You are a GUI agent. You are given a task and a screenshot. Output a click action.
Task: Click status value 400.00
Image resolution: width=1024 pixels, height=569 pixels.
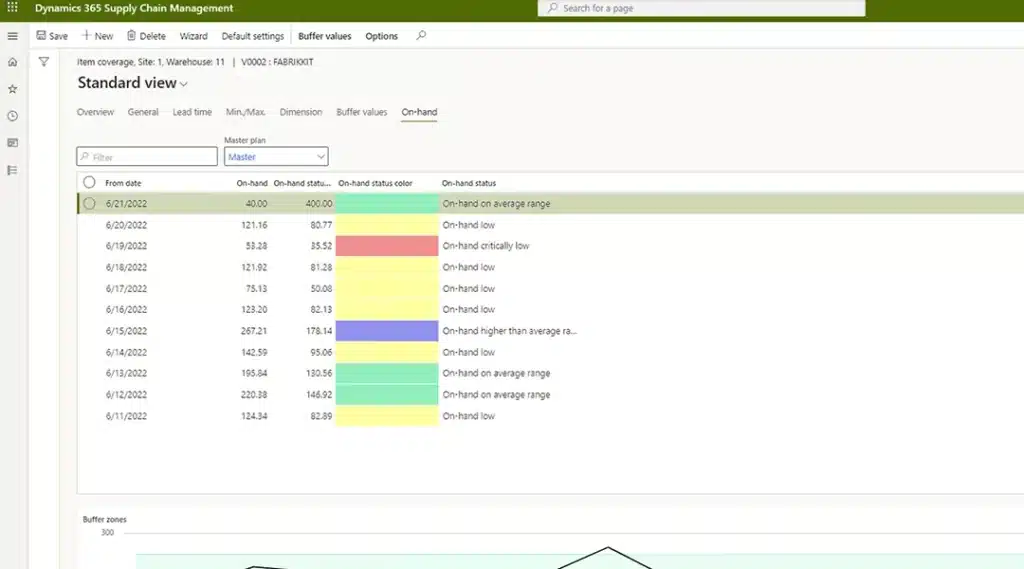[x=319, y=204]
